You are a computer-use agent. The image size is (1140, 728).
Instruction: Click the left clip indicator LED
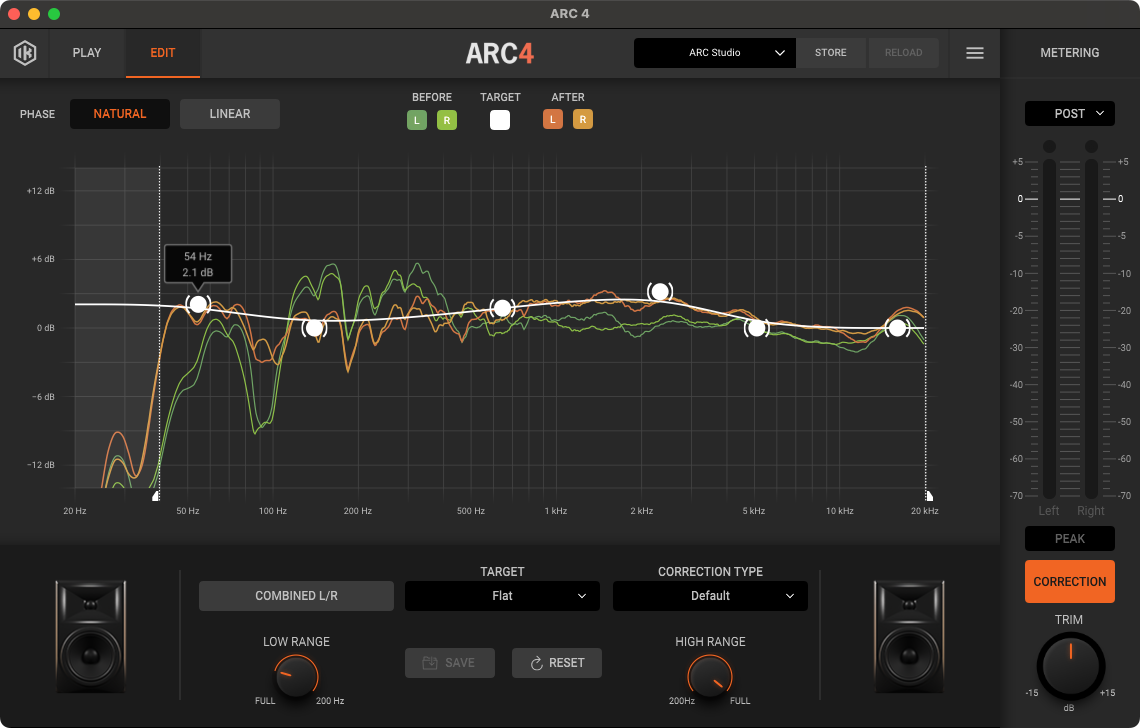1049,147
